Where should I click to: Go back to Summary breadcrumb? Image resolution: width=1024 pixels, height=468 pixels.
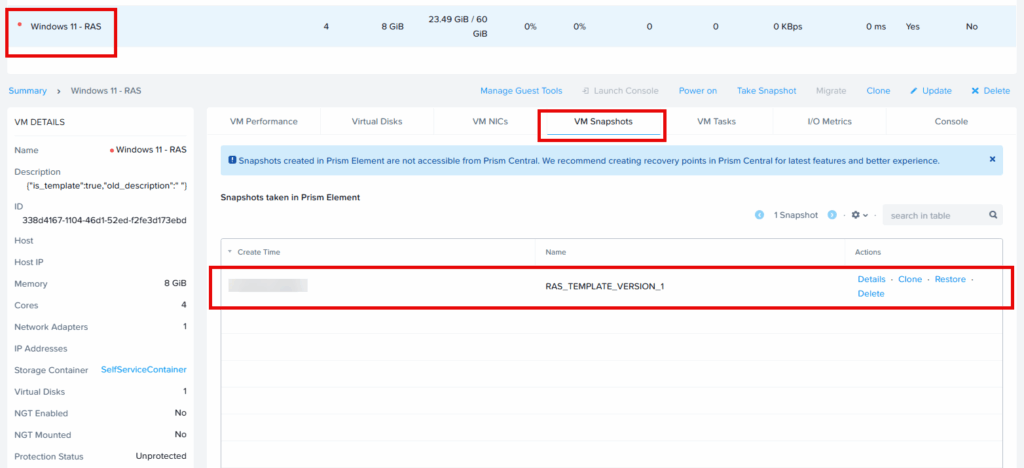(27, 91)
